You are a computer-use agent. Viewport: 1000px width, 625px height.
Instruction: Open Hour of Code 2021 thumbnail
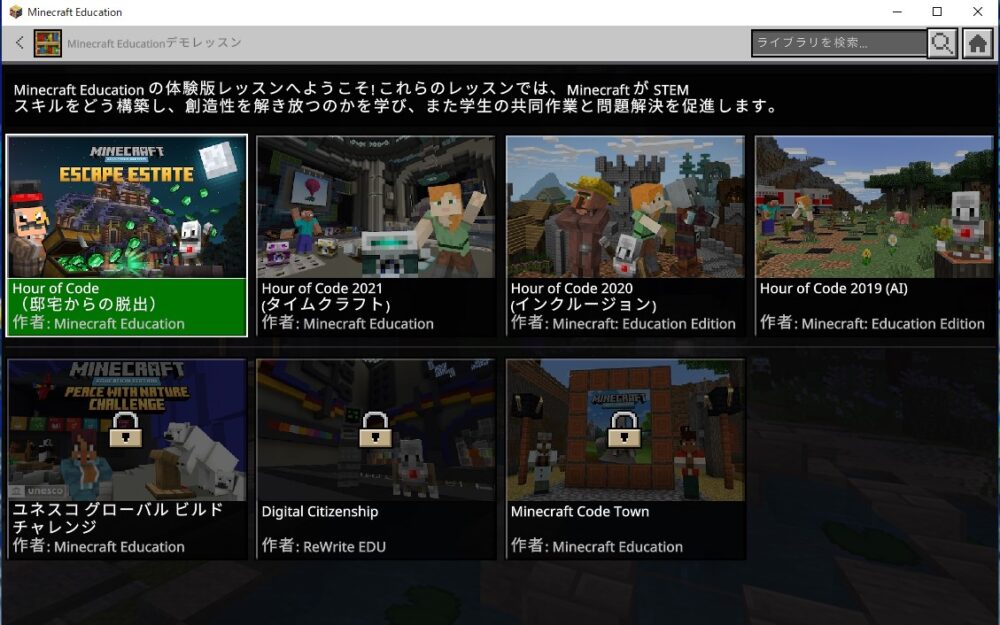point(376,207)
